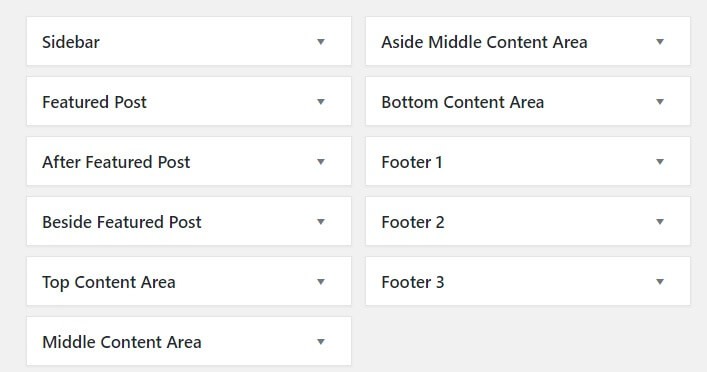This screenshot has width=707, height=372.
Task: Select the Featured Post panel title
Action: [94, 102]
